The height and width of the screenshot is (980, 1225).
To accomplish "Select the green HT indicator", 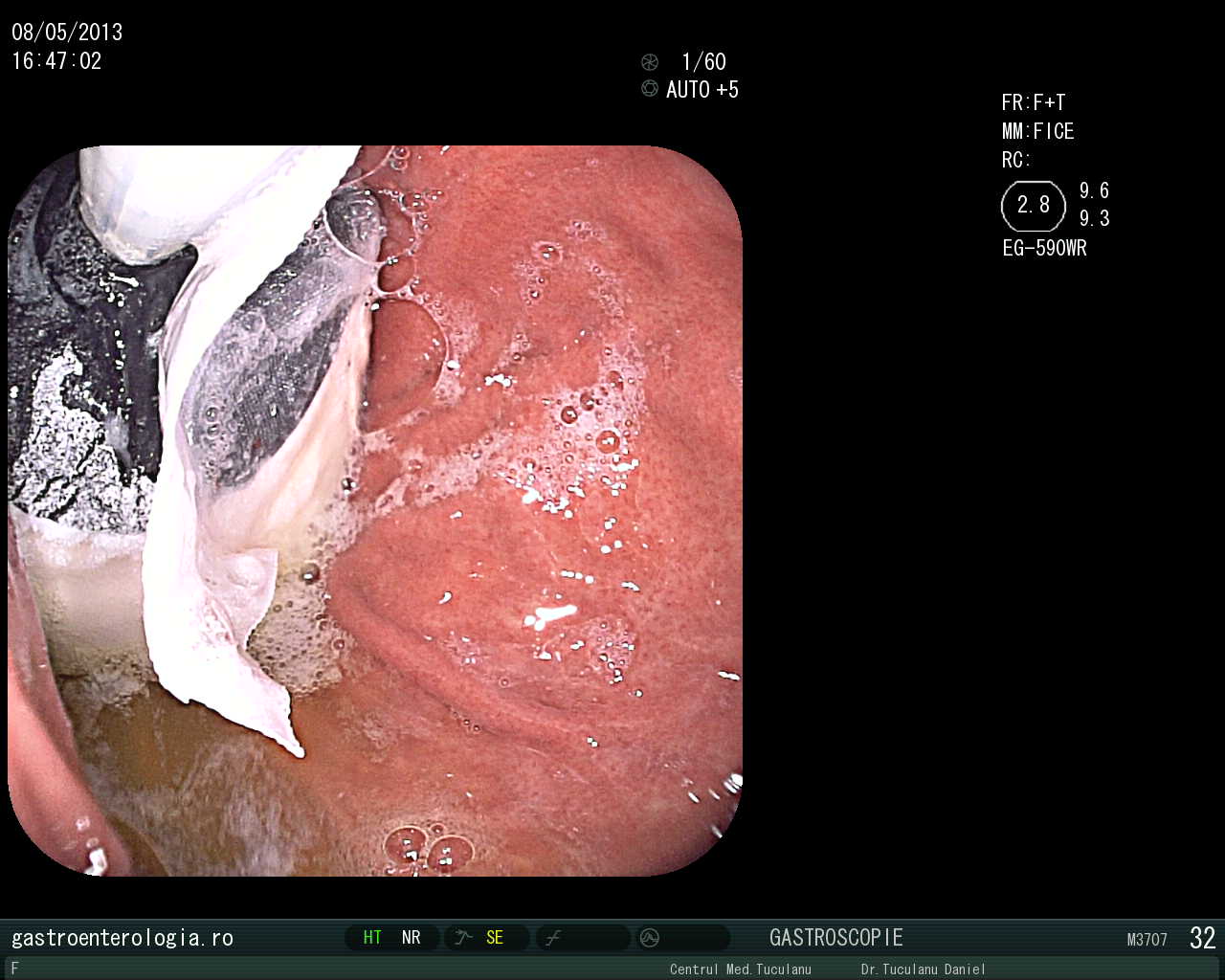I will click(x=372, y=938).
